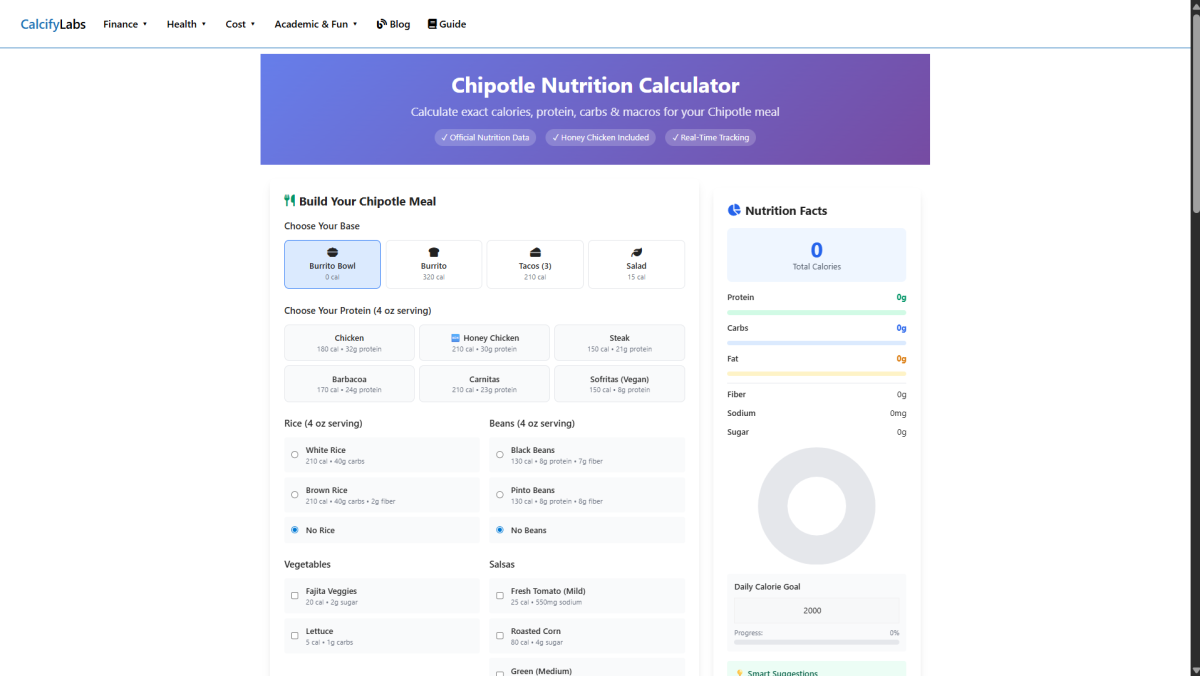Choose the Black Beans radio option

(499, 455)
